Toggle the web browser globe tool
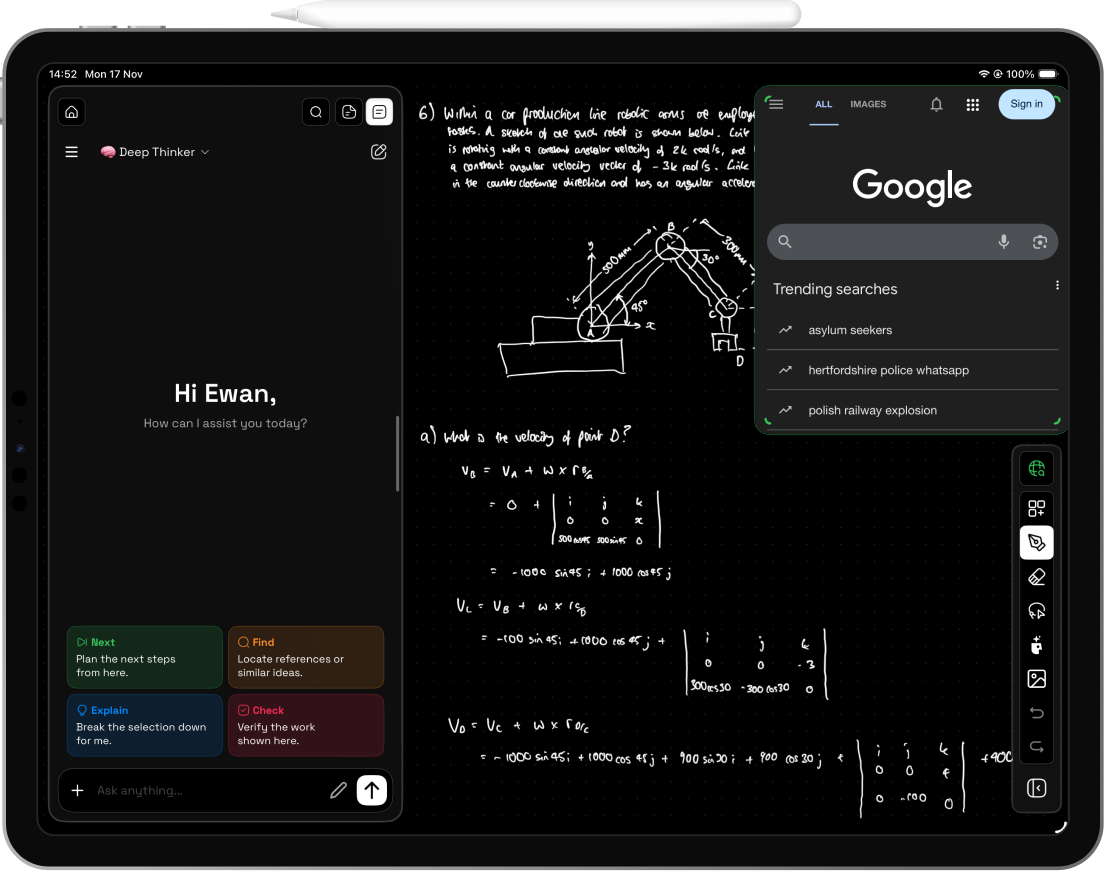This screenshot has width=1104, height=871. [x=1036, y=469]
